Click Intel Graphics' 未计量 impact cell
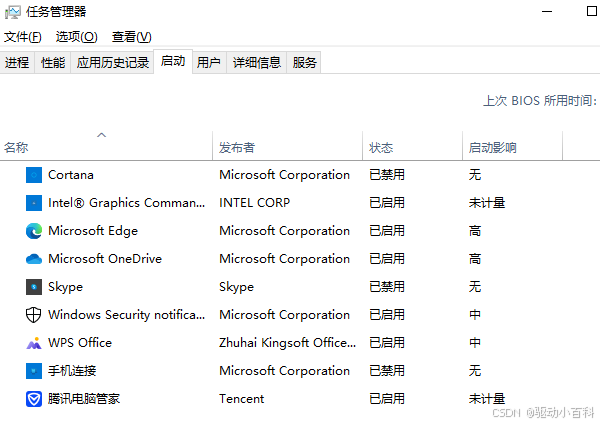Screen dimensions: 600x424 pyautogui.click(x=487, y=203)
